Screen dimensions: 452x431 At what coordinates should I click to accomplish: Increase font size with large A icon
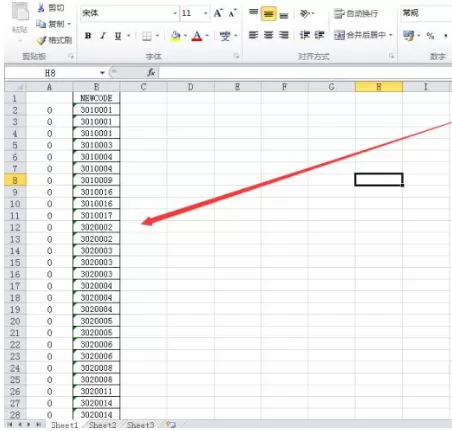(x=218, y=13)
